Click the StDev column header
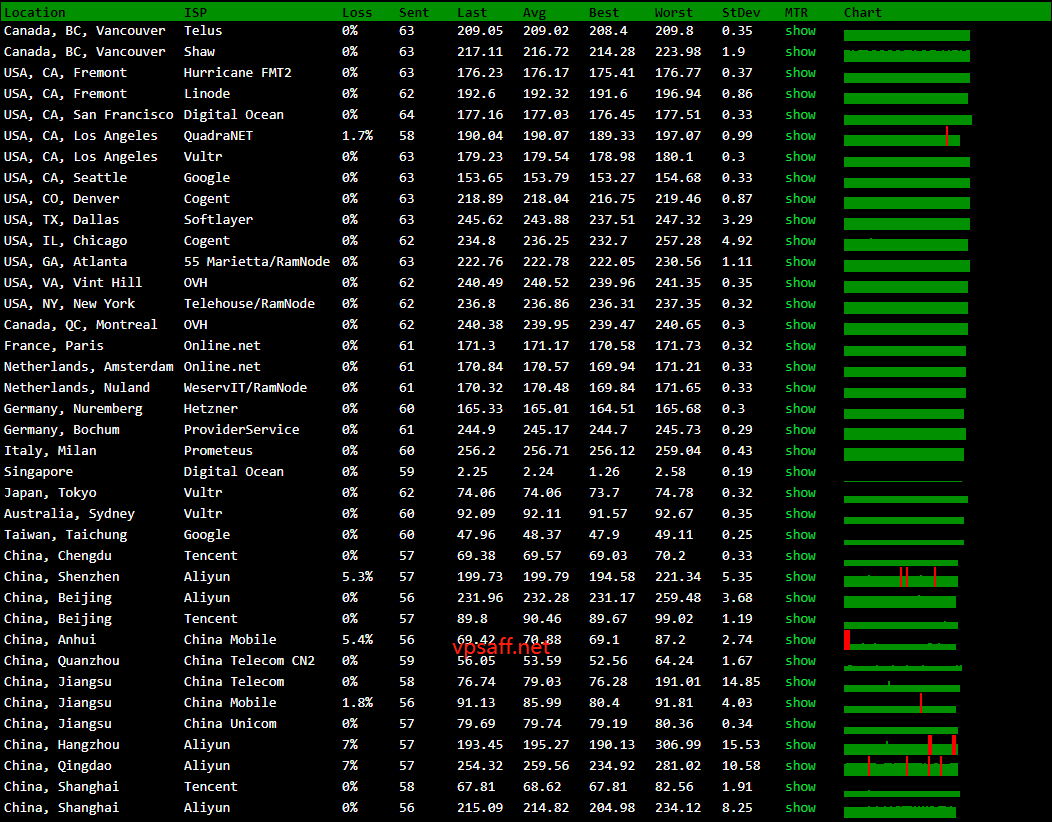Image resolution: width=1052 pixels, height=822 pixels. coord(740,12)
